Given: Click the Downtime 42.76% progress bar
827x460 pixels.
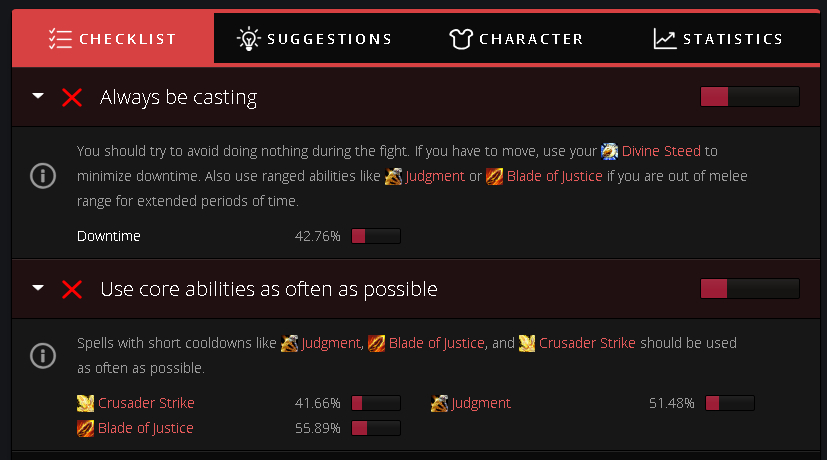Looking at the screenshot, I should [375, 237].
